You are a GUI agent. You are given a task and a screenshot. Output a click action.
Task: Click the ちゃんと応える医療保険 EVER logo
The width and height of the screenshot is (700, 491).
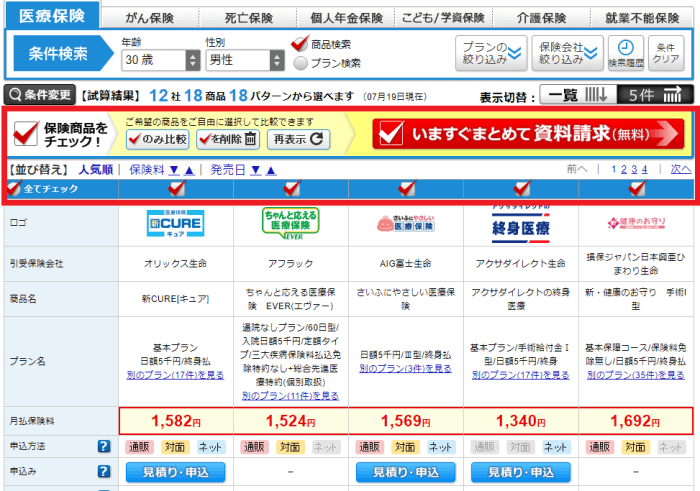tap(291, 223)
